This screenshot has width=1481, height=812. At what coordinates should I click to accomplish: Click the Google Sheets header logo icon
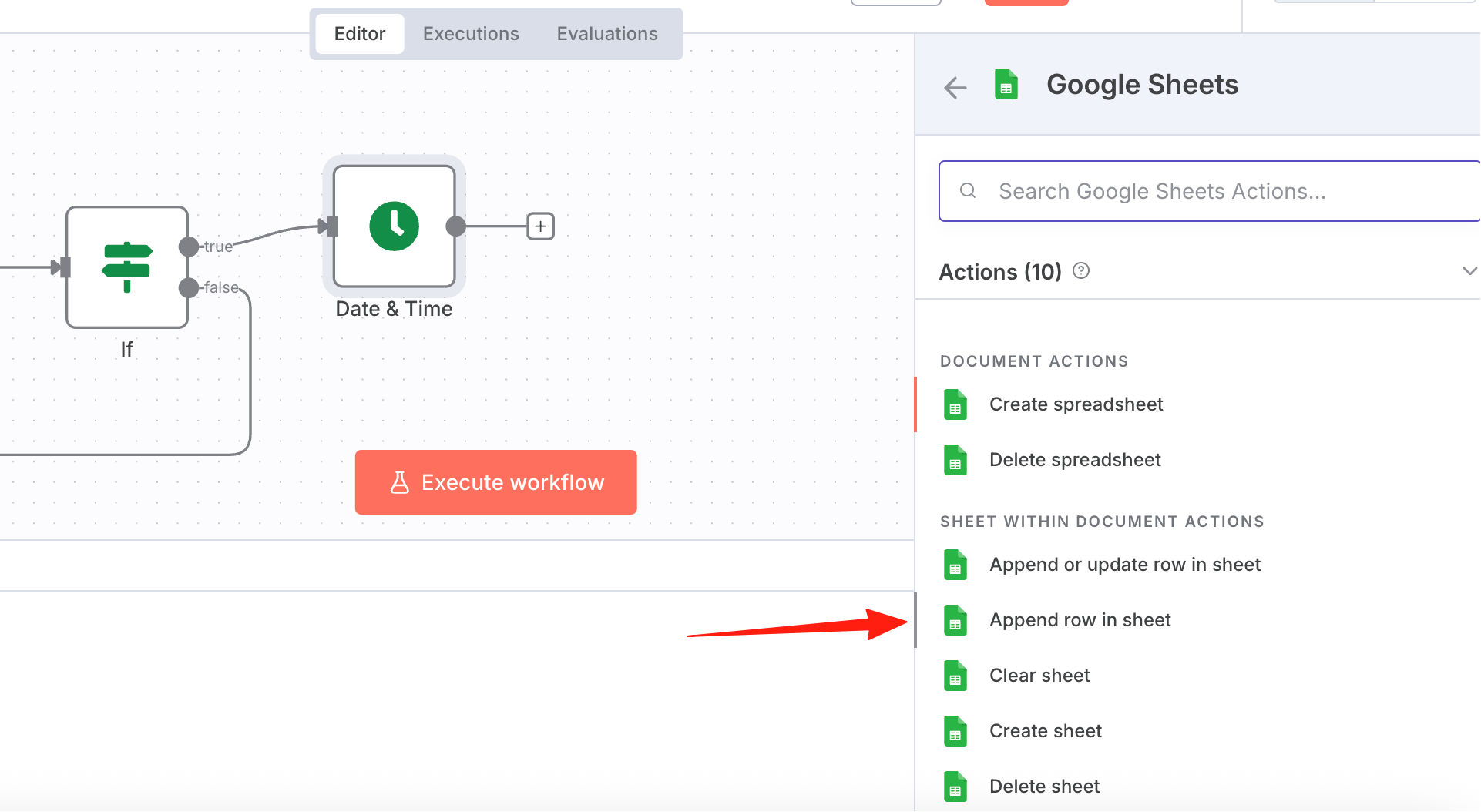(1006, 85)
